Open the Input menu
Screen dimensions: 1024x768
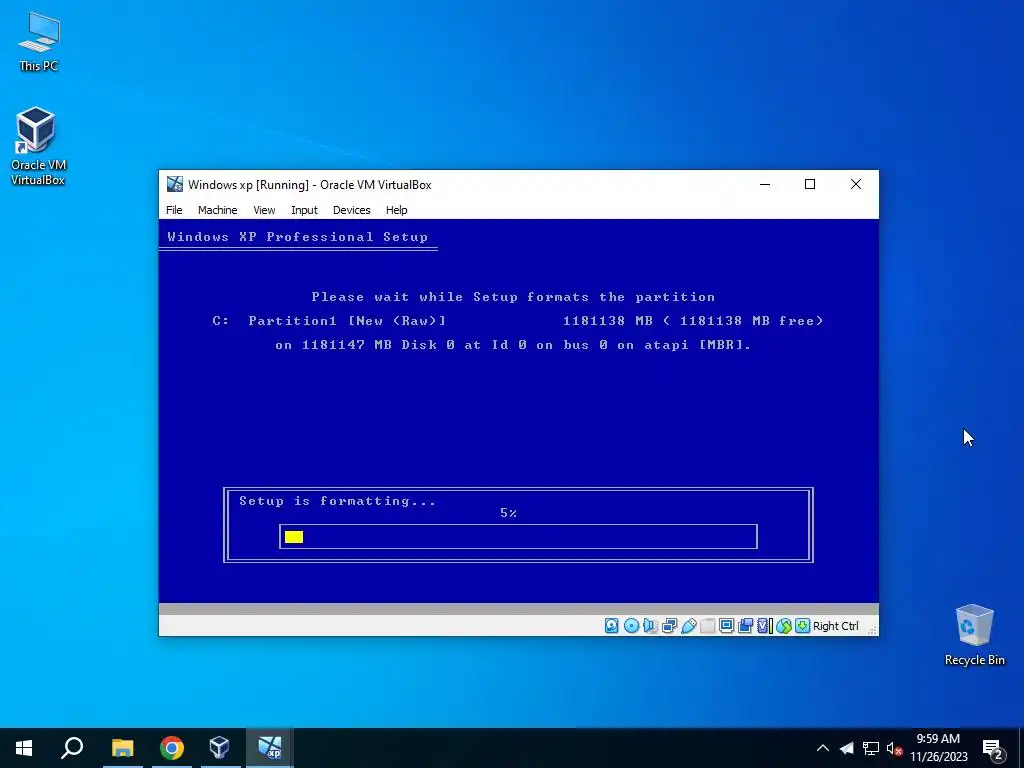click(304, 210)
